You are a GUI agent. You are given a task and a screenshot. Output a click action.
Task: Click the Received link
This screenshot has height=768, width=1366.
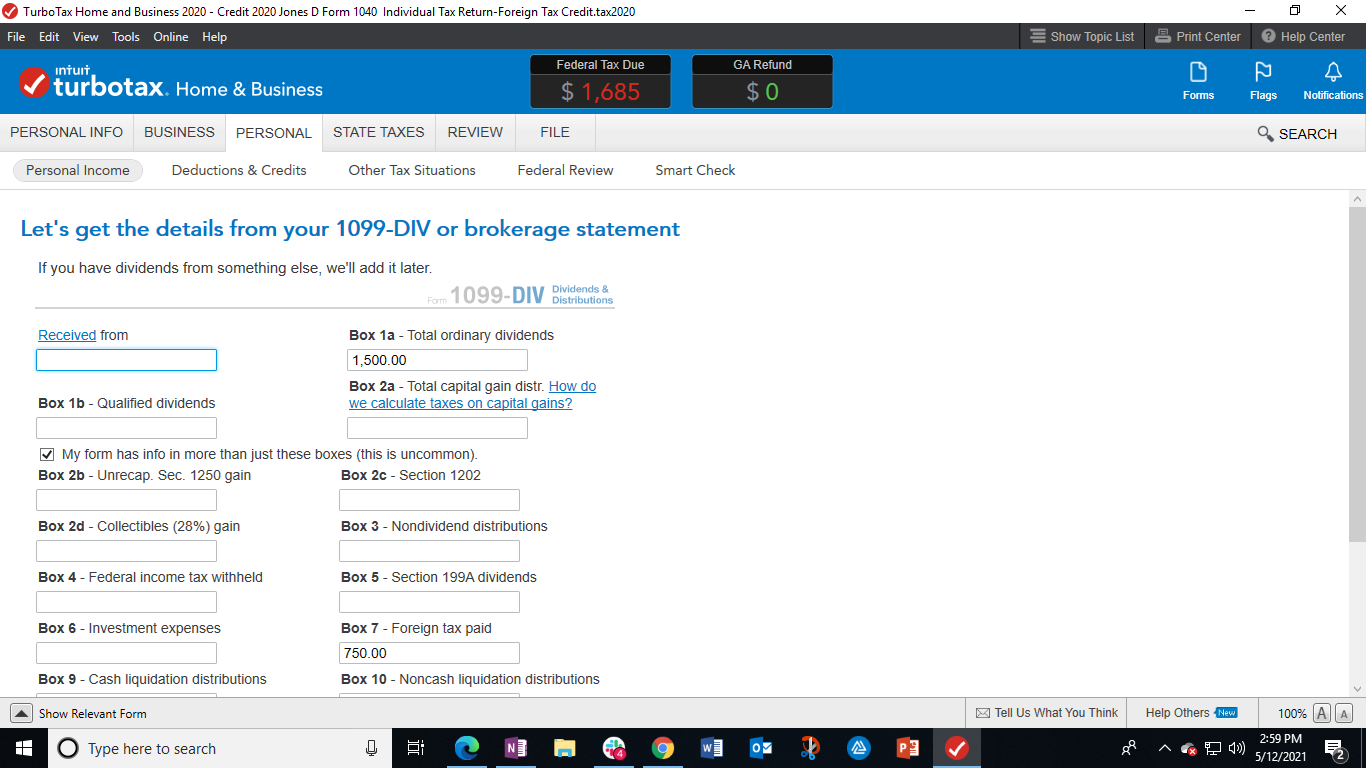[67, 335]
